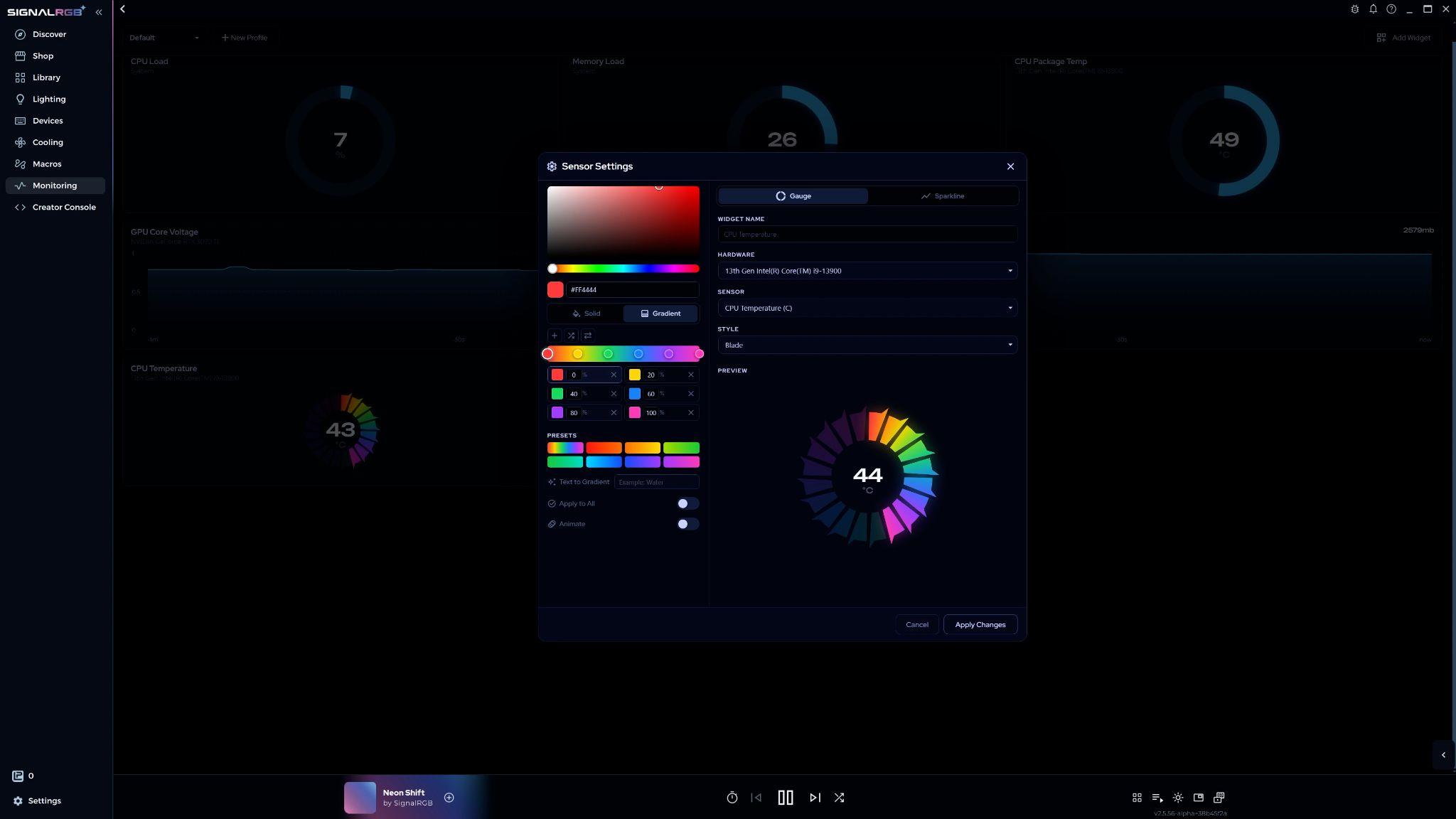The height and width of the screenshot is (819, 1456).
Task: Open the help question mark icon
Action: 1391,9
